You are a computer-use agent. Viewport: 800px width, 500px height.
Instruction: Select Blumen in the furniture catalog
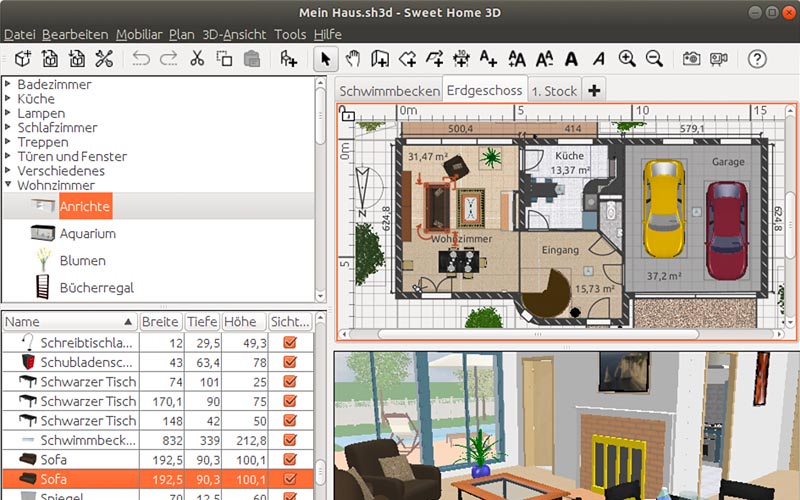click(x=83, y=261)
